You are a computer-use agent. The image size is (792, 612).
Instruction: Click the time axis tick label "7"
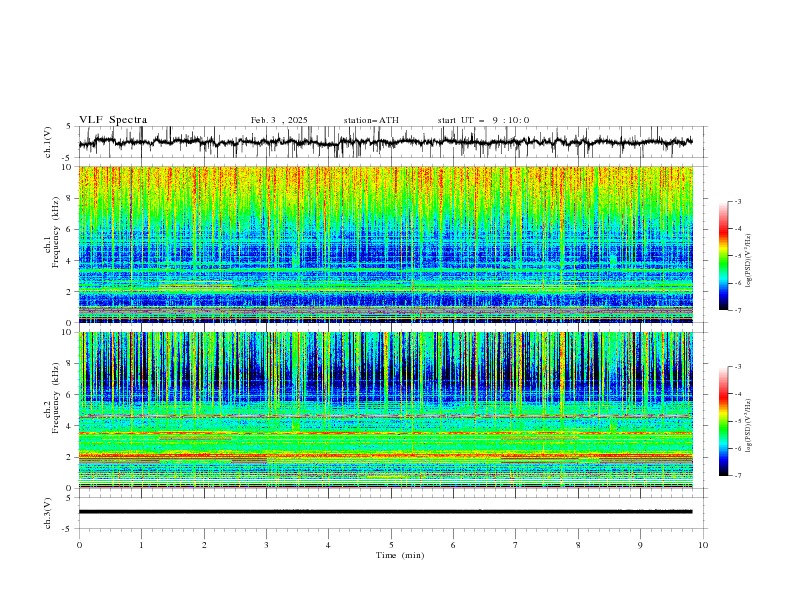516,545
